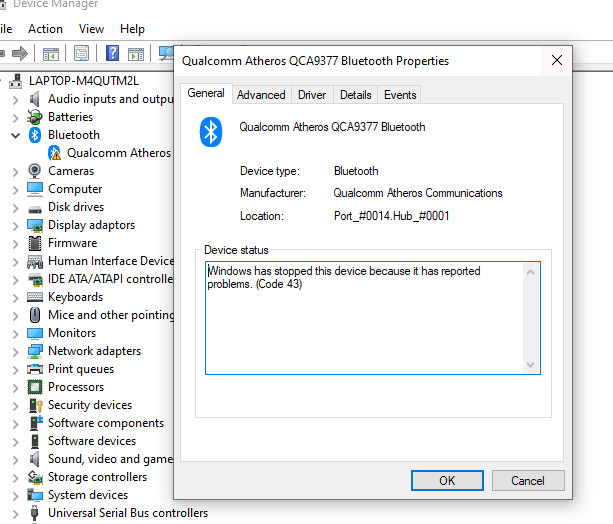Click scroll down arrow in Device status
Image resolution: width=613 pixels, height=524 pixels.
[x=531, y=365]
